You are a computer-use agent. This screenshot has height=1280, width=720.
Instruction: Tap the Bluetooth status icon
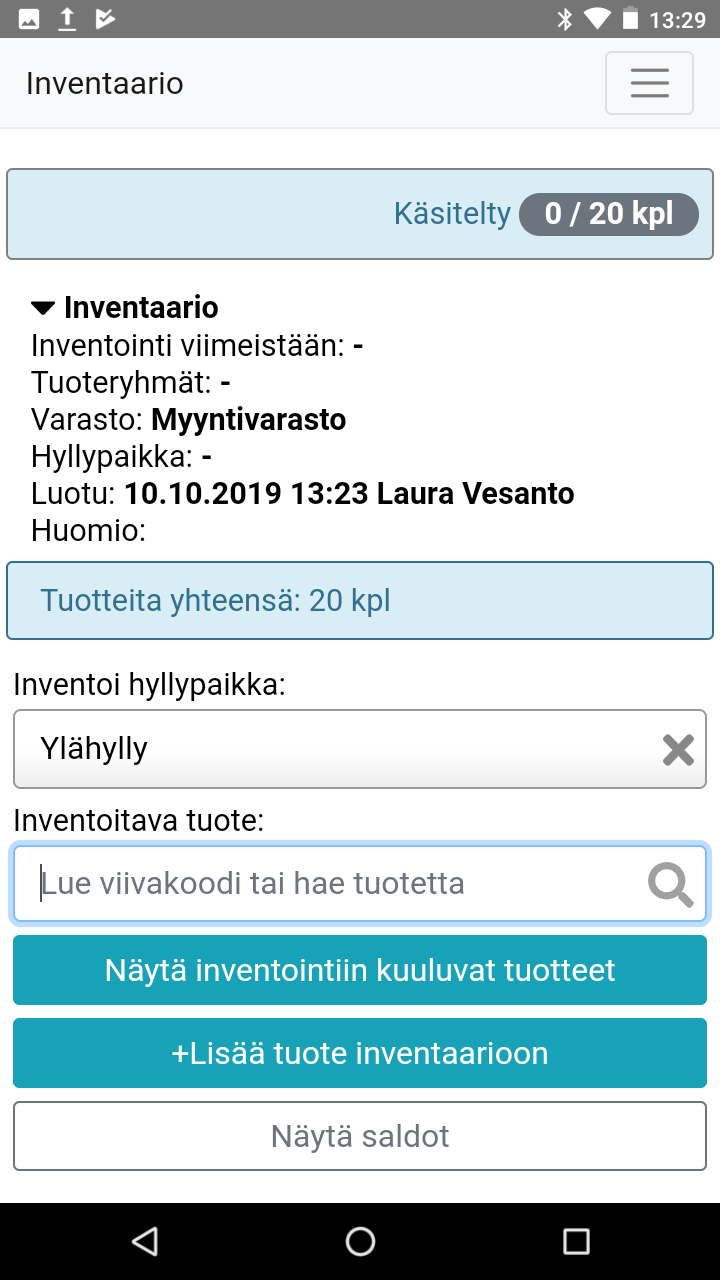coord(565,19)
